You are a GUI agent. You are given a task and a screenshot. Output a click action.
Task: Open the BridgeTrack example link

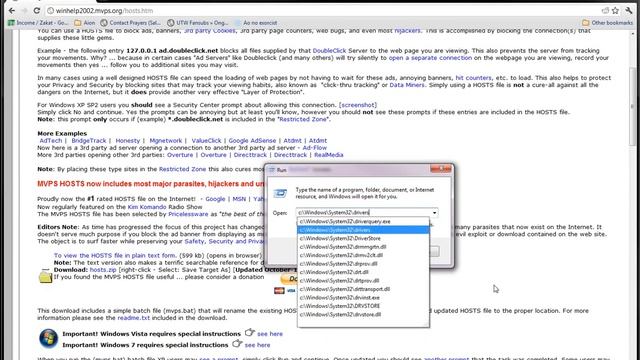tap(89, 140)
